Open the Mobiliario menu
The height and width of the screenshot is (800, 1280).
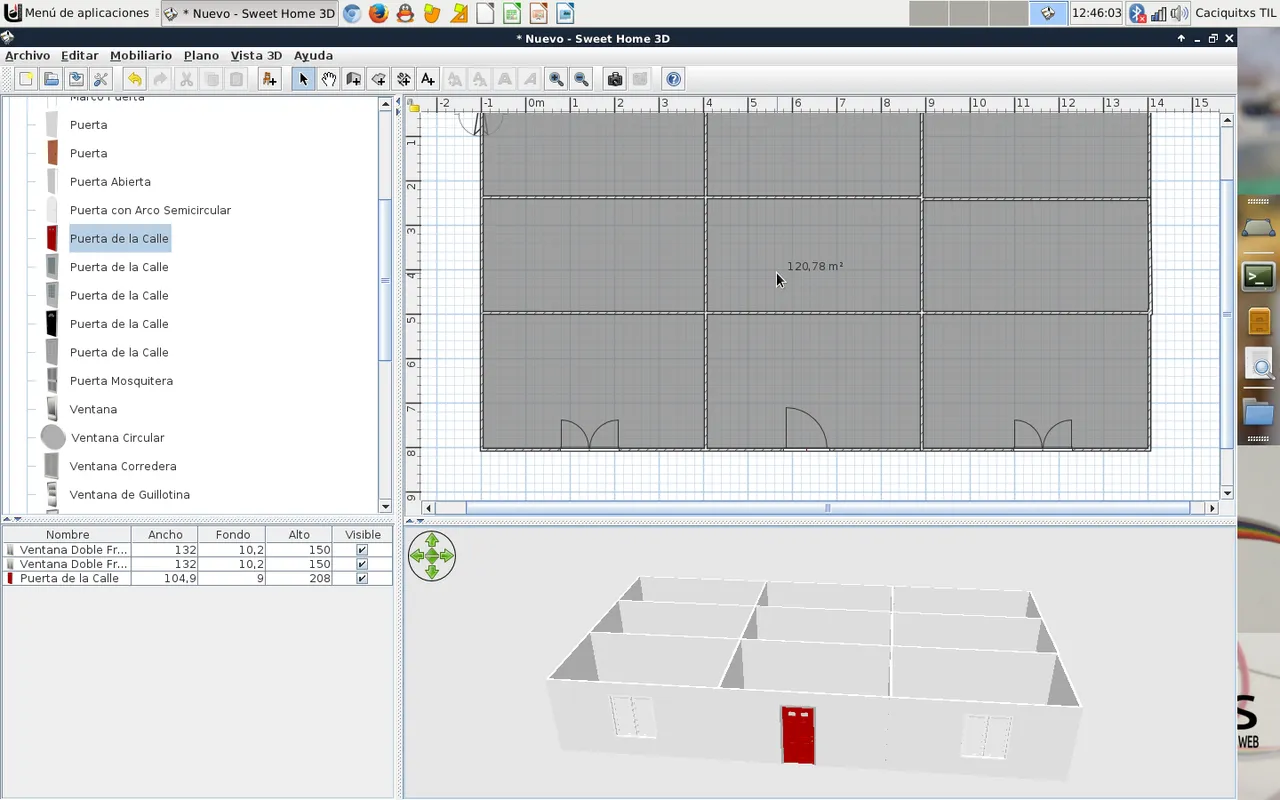141,55
